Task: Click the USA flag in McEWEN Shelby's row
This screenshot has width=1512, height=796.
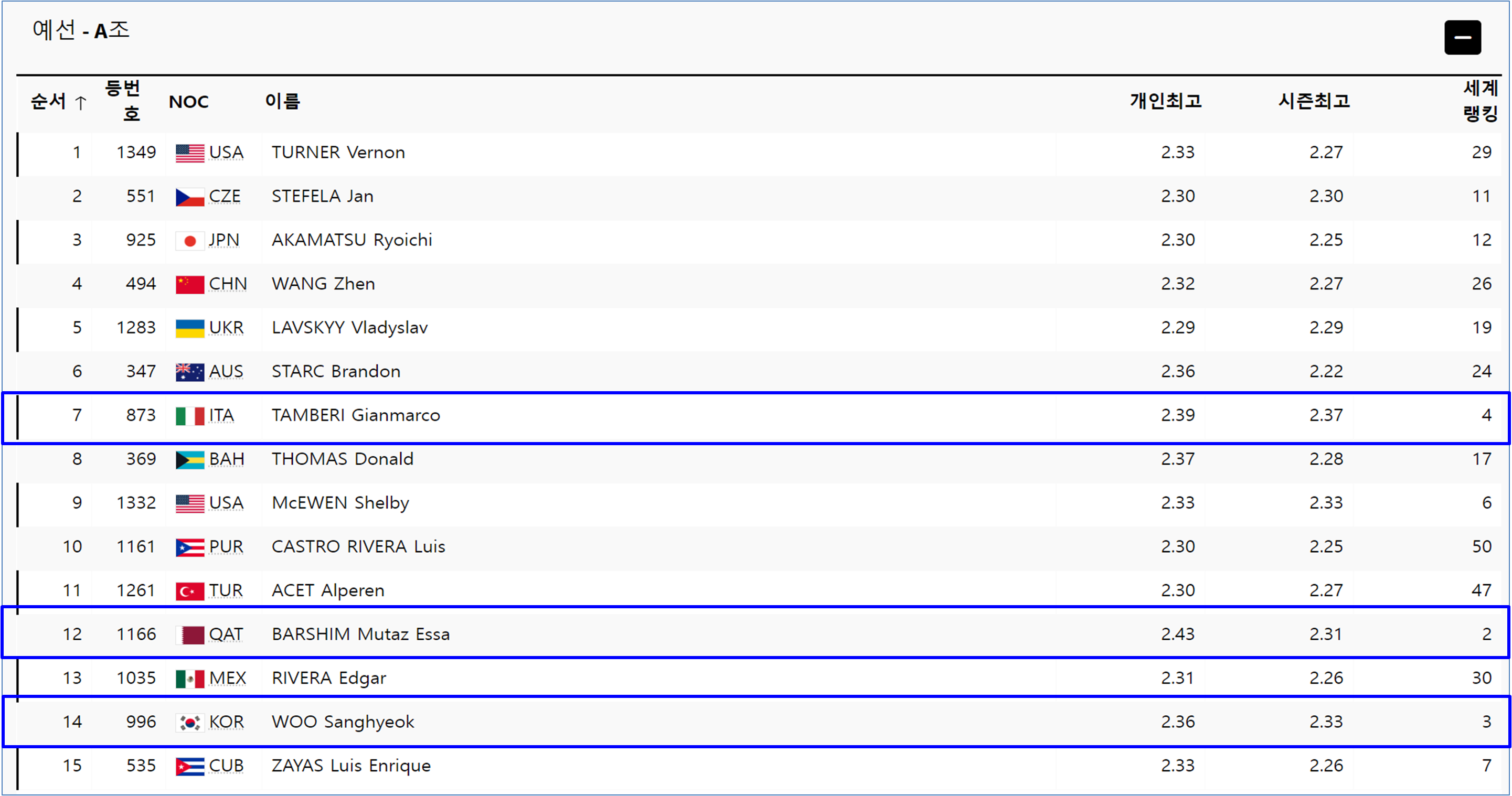Action: pos(189,503)
